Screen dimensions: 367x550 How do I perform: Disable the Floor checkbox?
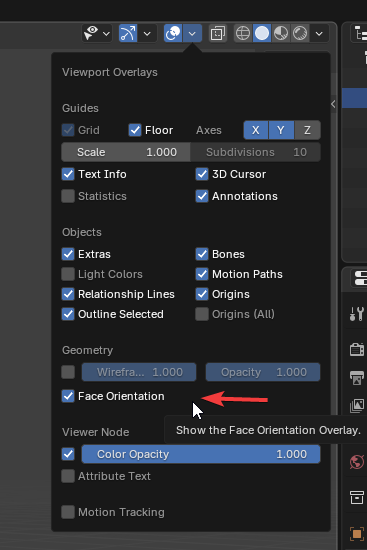point(135,130)
